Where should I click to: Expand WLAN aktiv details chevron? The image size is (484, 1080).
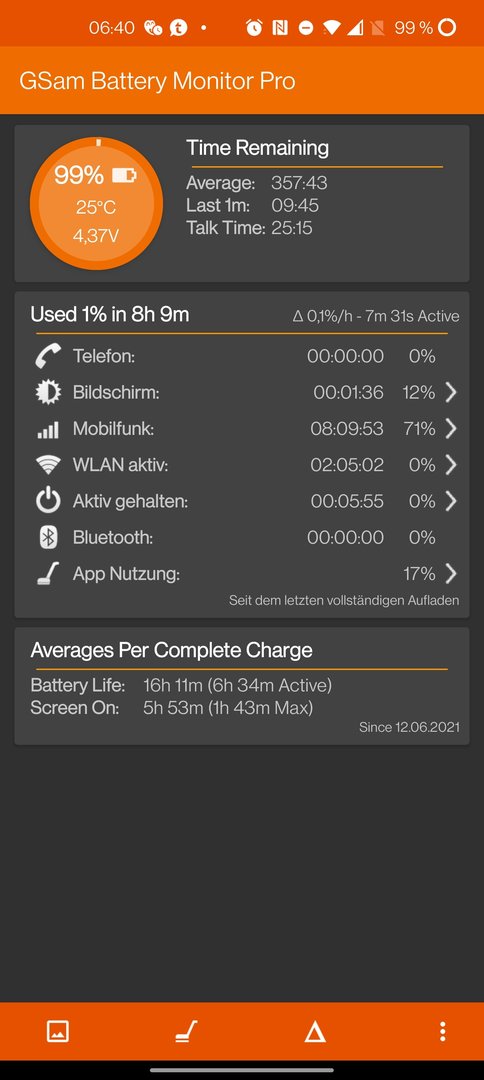[451, 465]
